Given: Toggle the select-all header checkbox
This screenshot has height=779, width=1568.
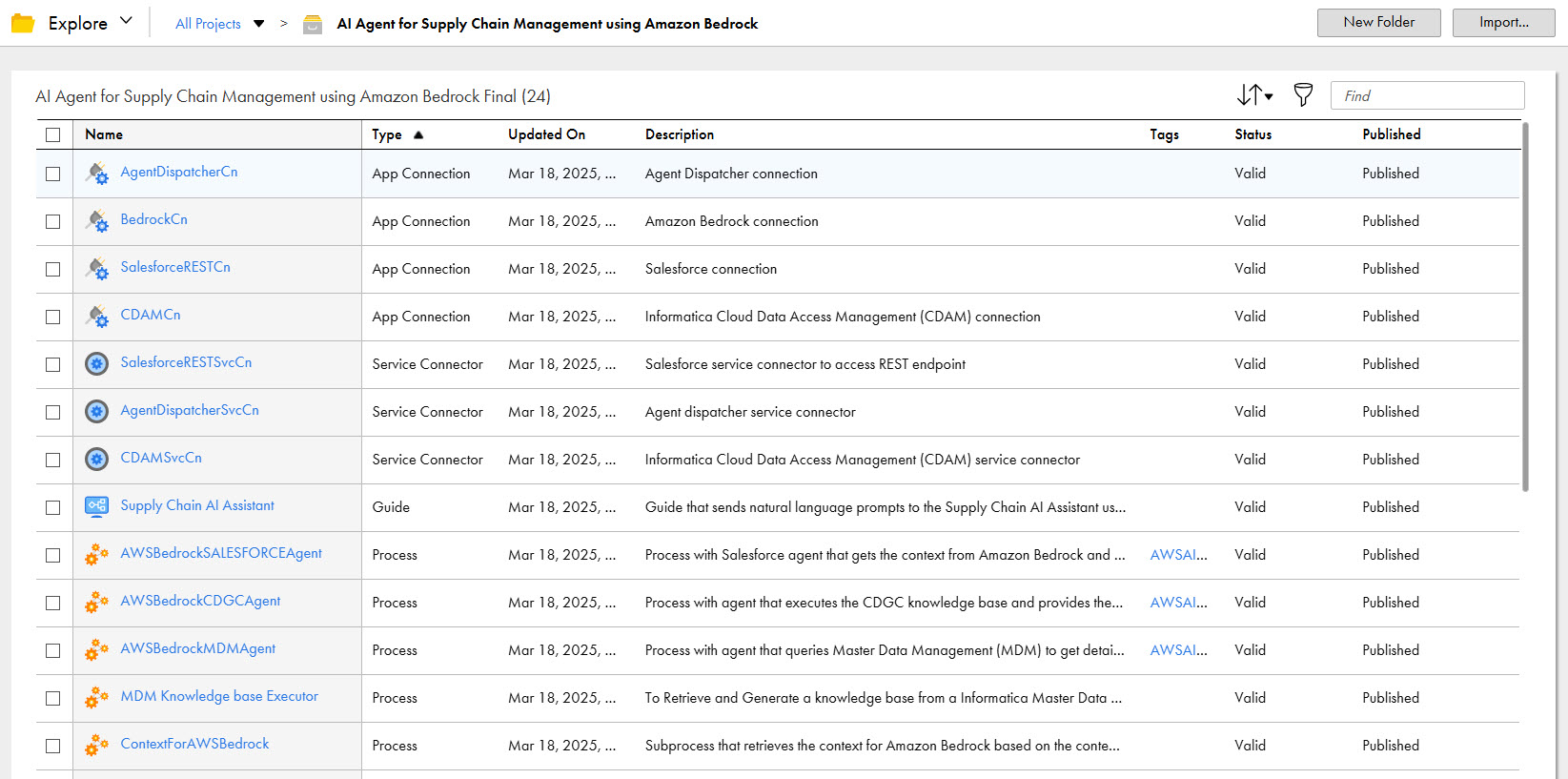Looking at the screenshot, I should click(53, 134).
